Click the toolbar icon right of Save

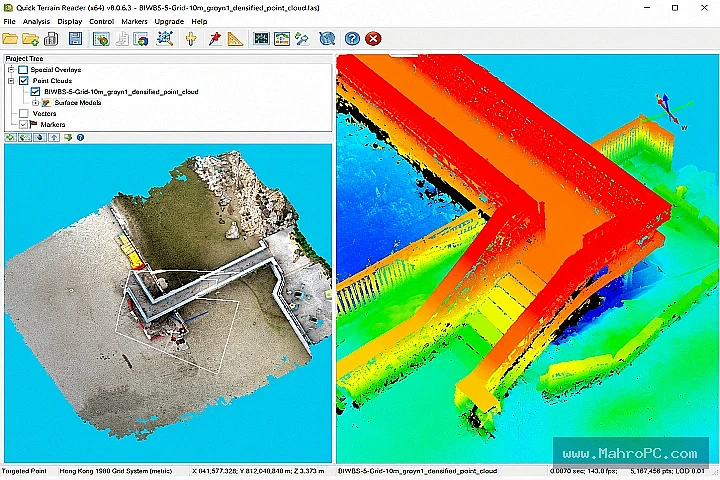[x=101, y=39]
